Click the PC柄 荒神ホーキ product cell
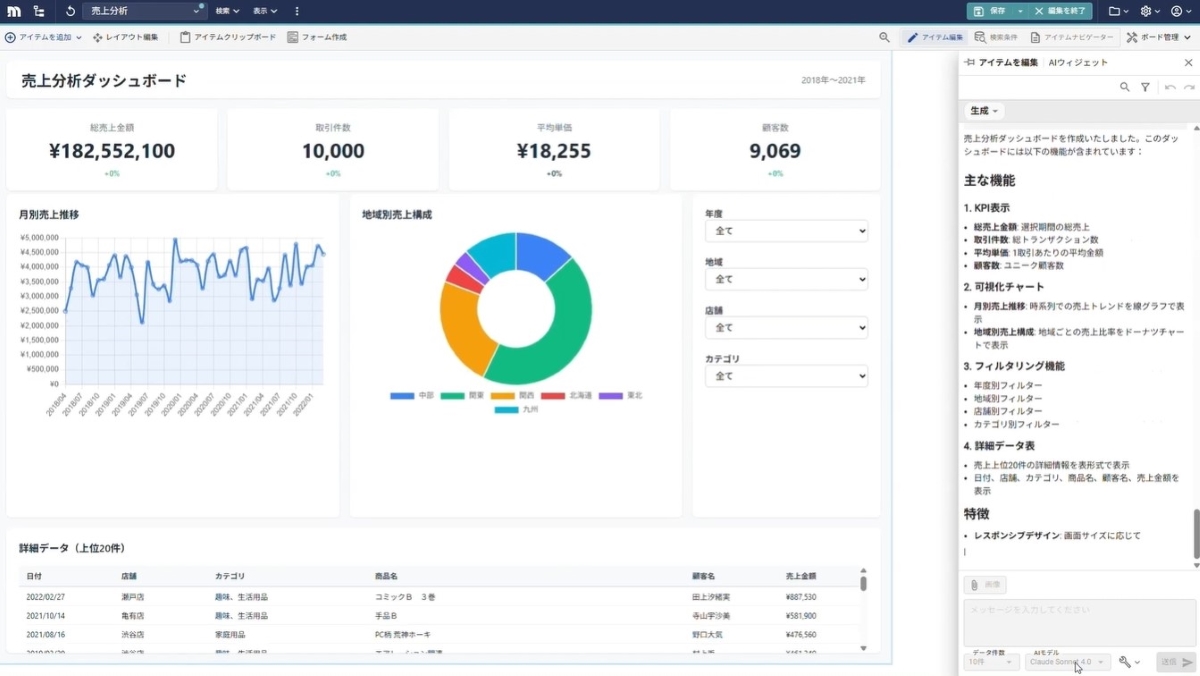Image resolution: width=1200 pixels, height=676 pixels. (402, 635)
